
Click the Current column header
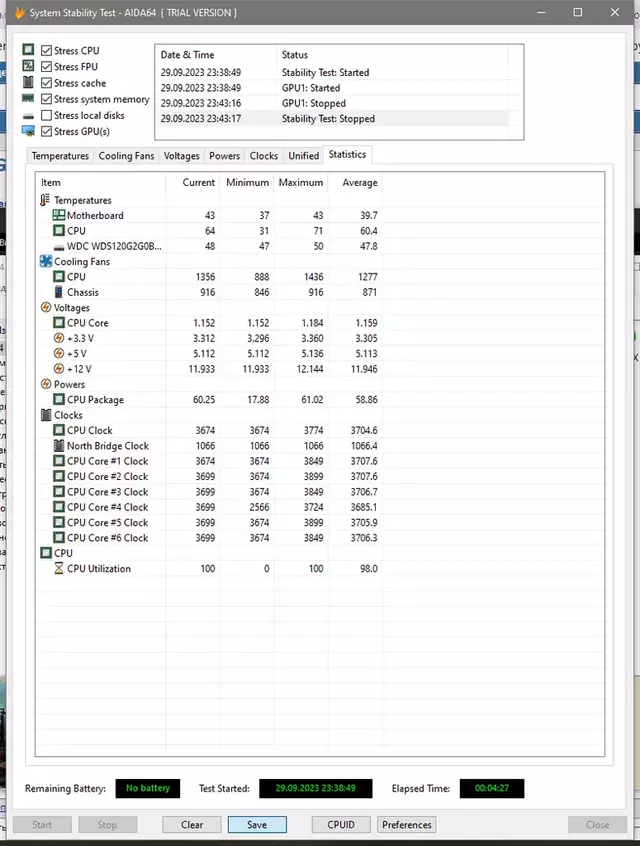pyautogui.click(x=193, y=182)
